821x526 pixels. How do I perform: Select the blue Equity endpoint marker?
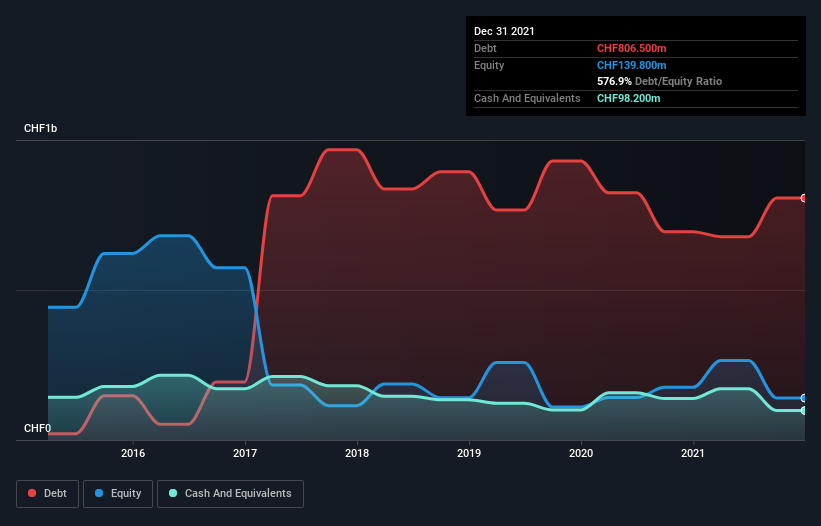[x=804, y=398]
